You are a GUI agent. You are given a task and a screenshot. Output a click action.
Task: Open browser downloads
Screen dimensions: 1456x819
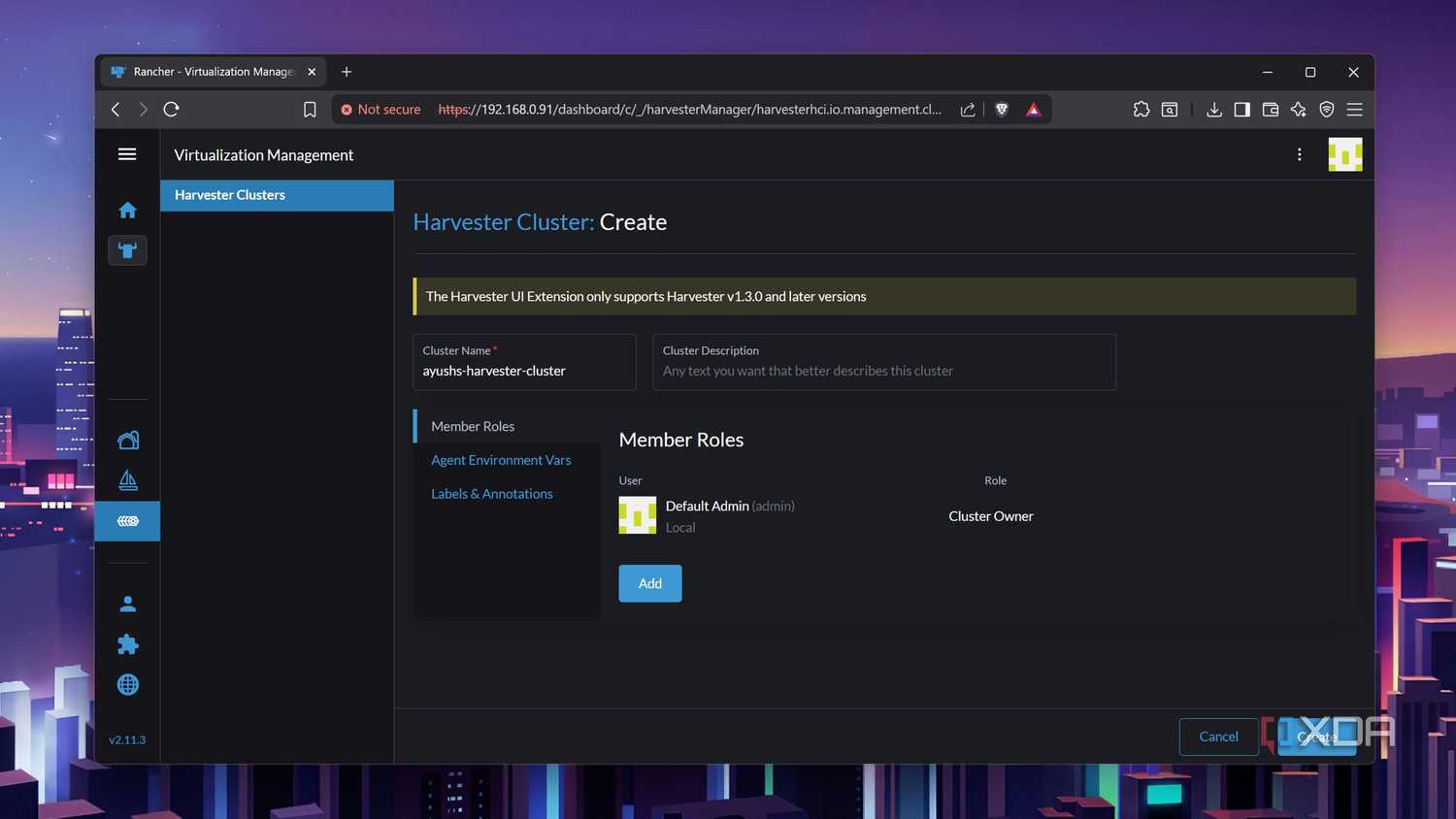click(x=1214, y=110)
